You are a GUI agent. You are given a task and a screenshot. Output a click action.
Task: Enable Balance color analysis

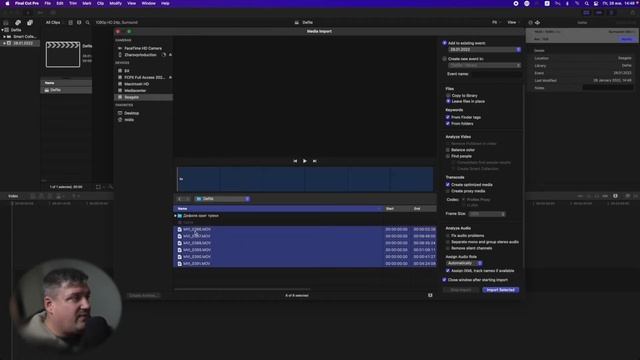tap(448, 150)
